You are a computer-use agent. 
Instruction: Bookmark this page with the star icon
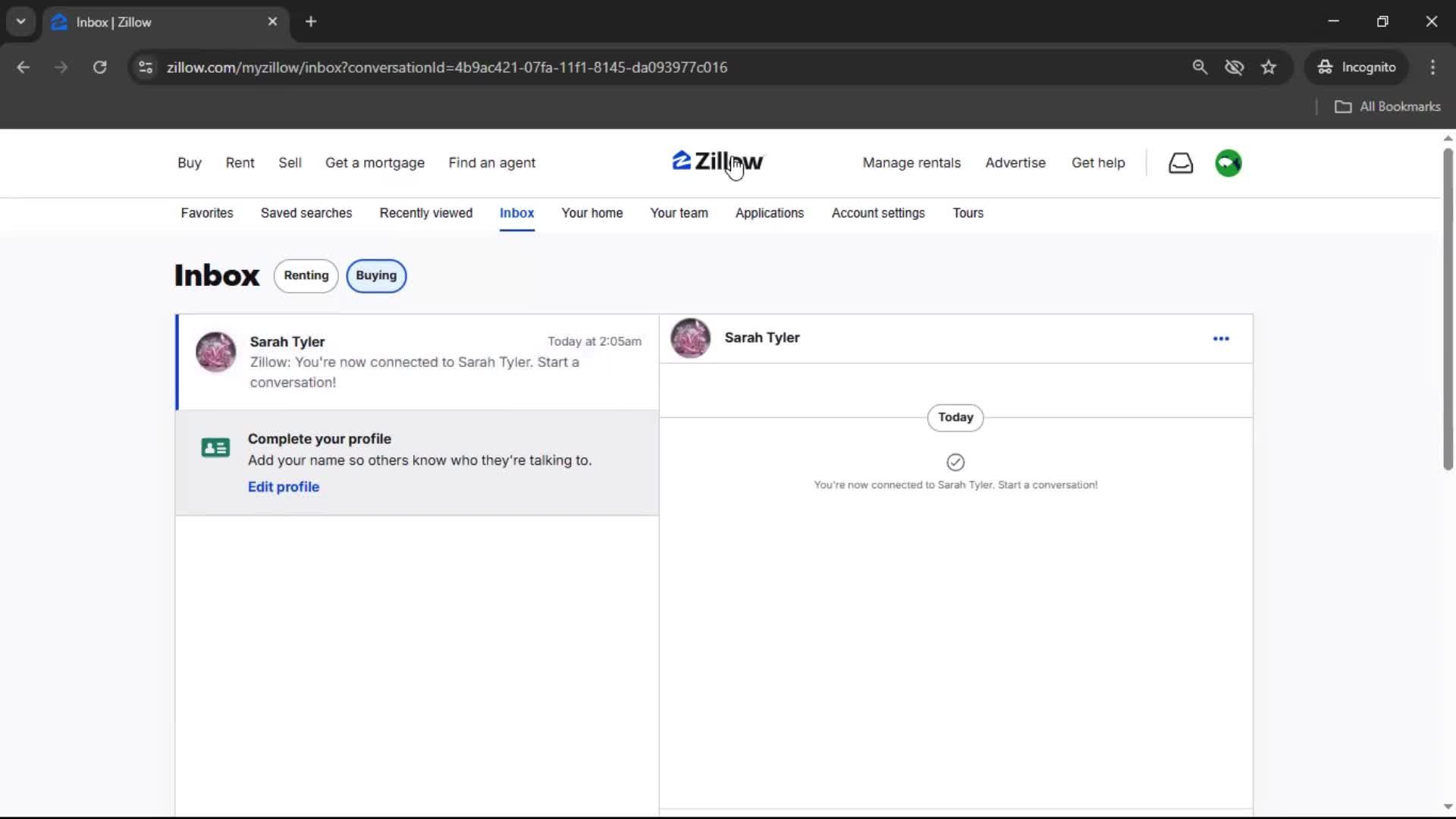coord(1269,67)
